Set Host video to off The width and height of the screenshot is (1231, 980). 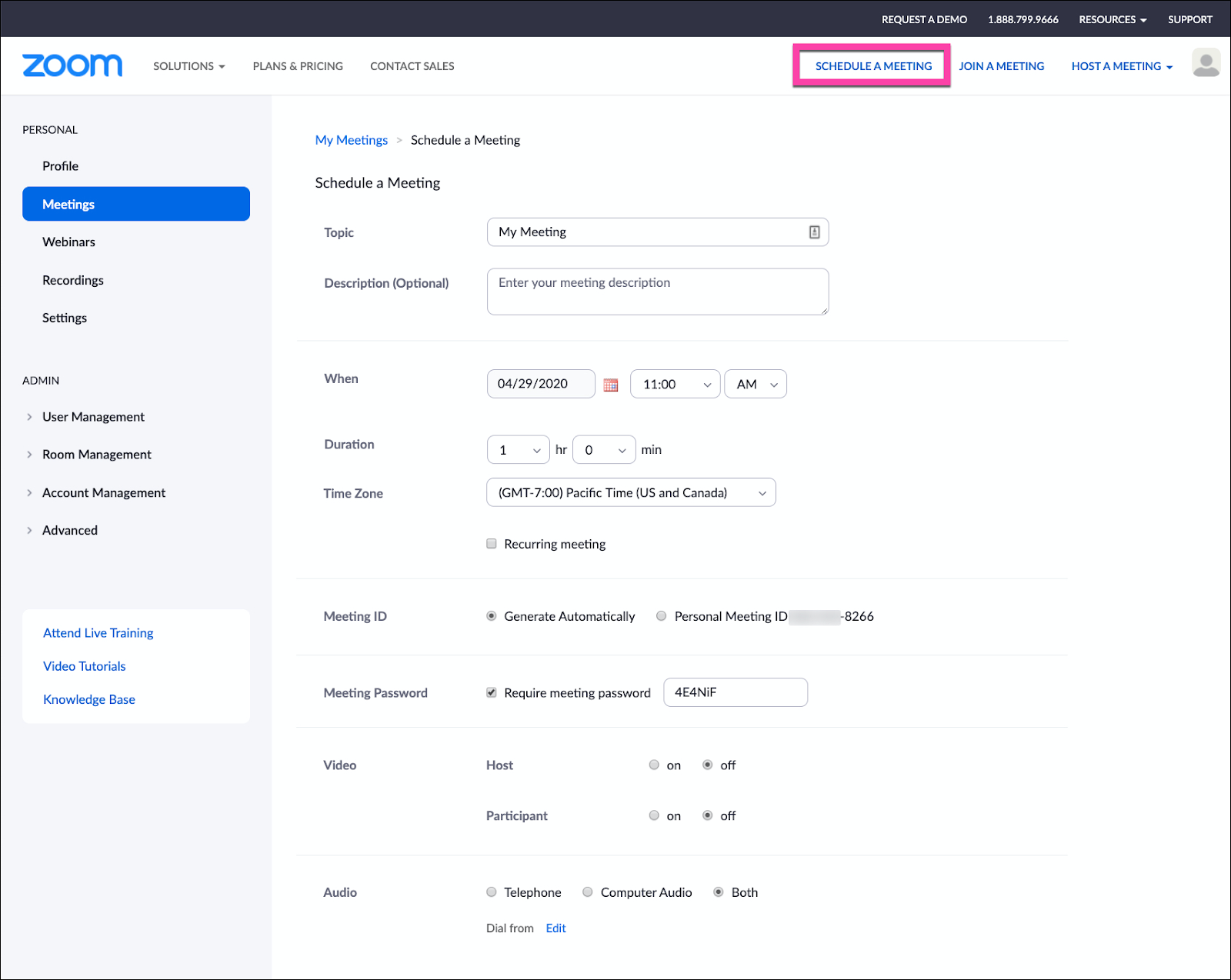tap(708, 765)
